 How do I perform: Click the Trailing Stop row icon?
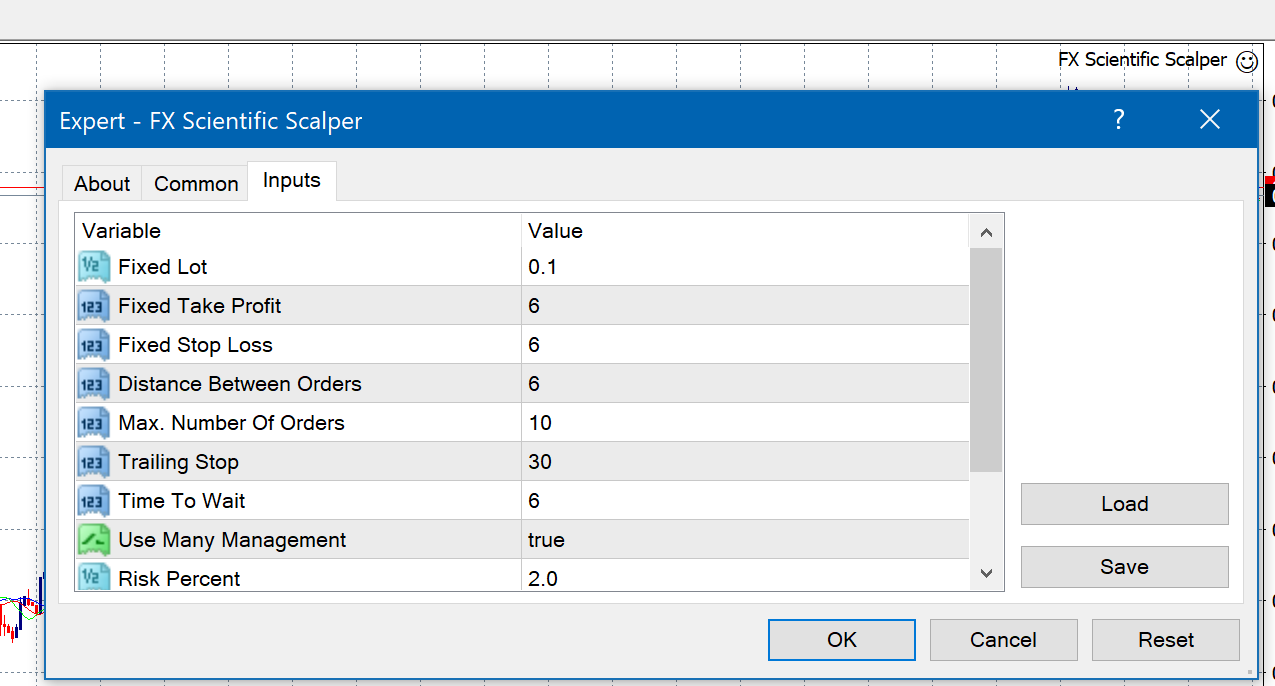click(x=94, y=462)
